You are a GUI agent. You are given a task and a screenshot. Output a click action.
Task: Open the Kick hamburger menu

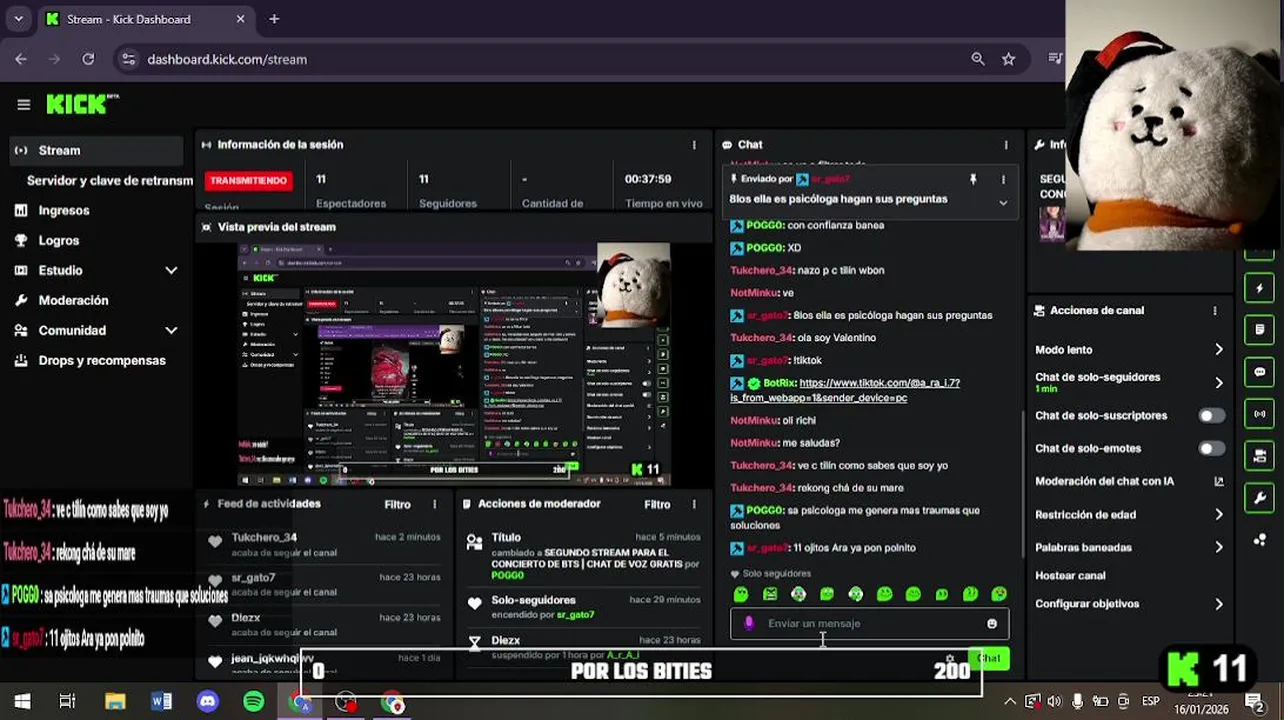[x=24, y=104]
